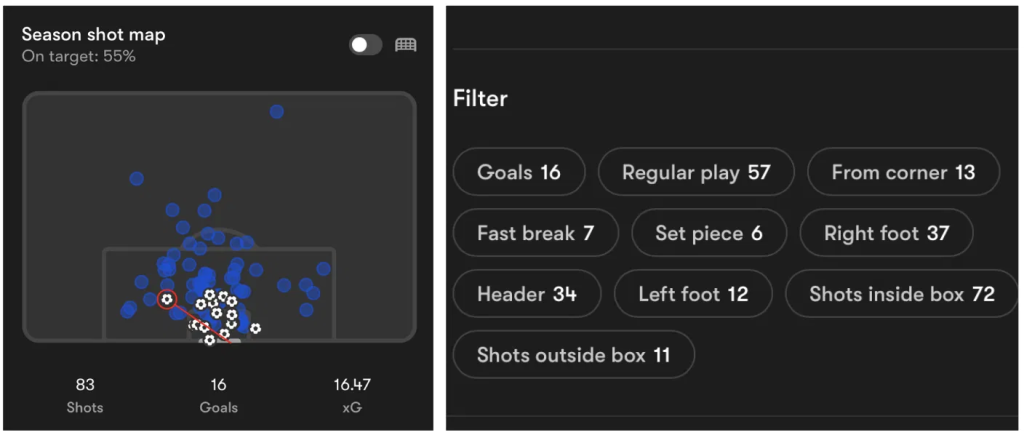The image size is (1024, 435).
Task: Filter shots by Header 34
Action: pyautogui.click(x=526, y=294)
